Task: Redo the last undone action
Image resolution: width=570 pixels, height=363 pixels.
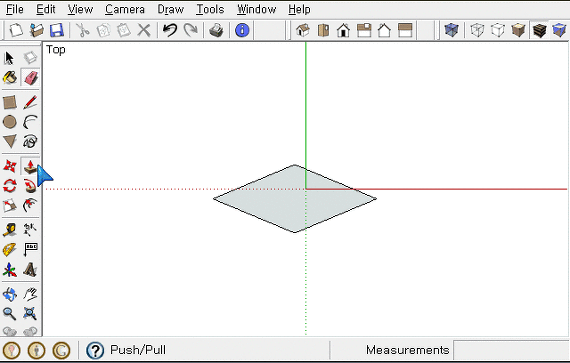Action: [x=190, y=30]
